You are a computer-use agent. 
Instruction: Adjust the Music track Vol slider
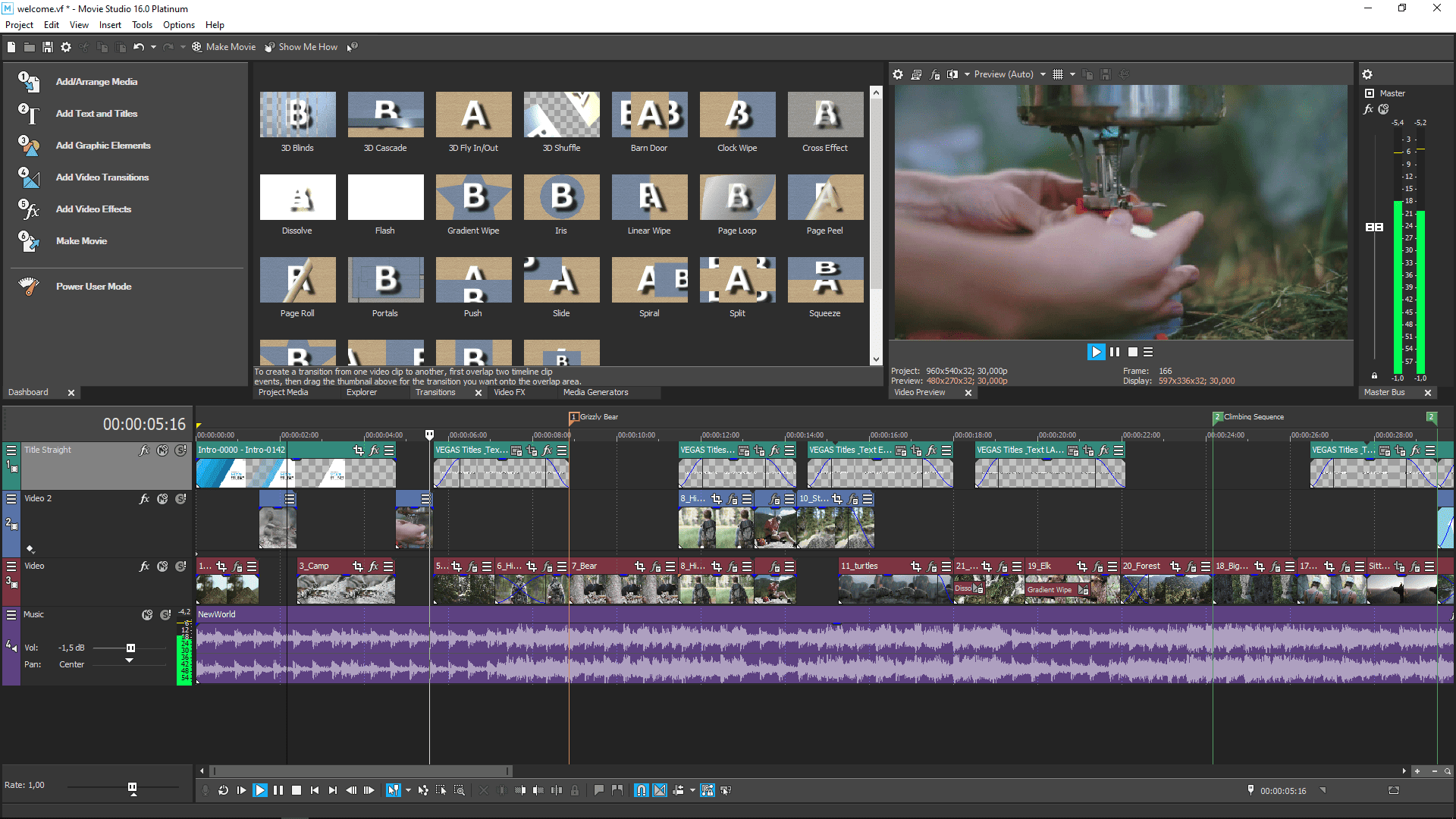point(130,648)
